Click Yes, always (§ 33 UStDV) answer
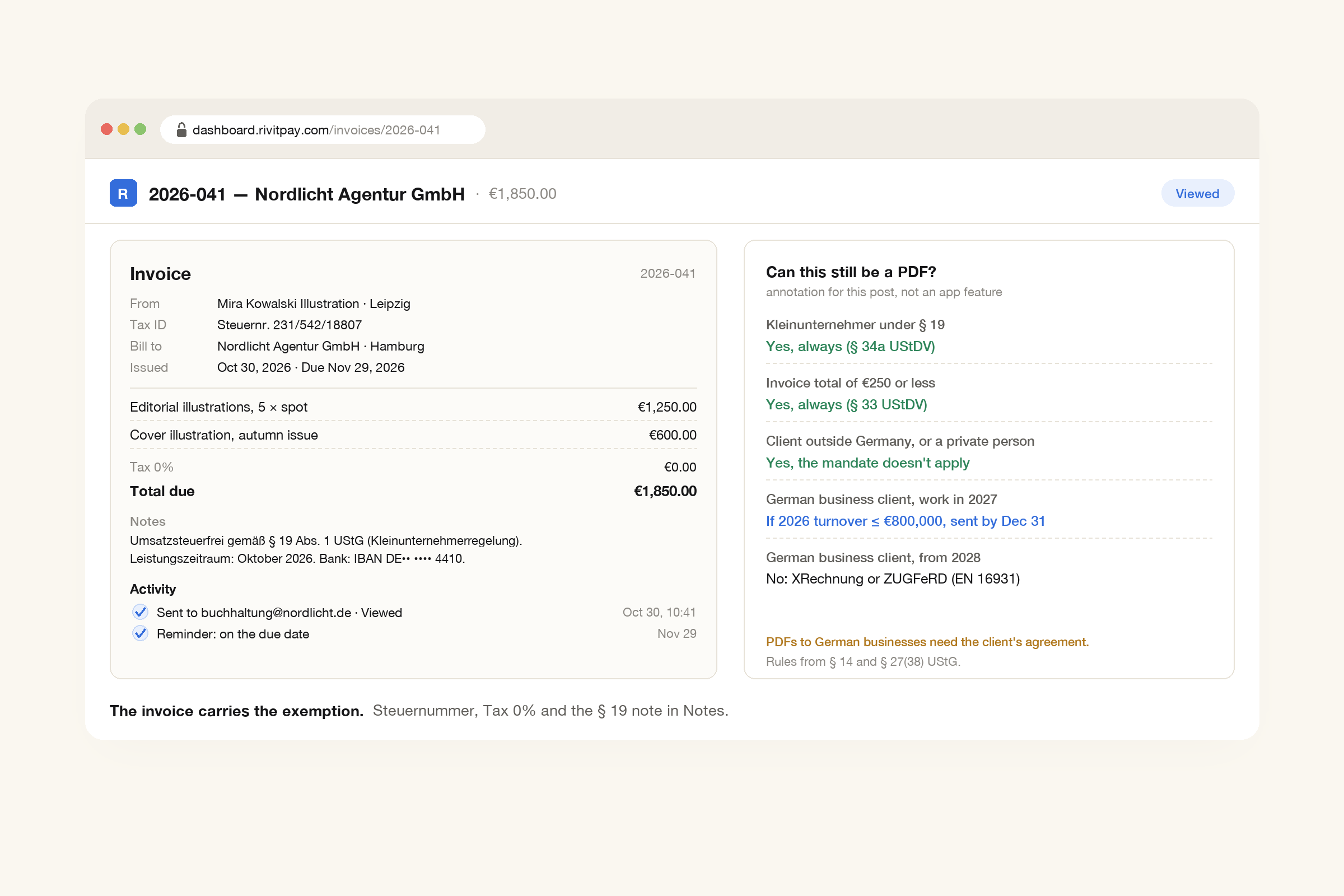 click(846, 404)
